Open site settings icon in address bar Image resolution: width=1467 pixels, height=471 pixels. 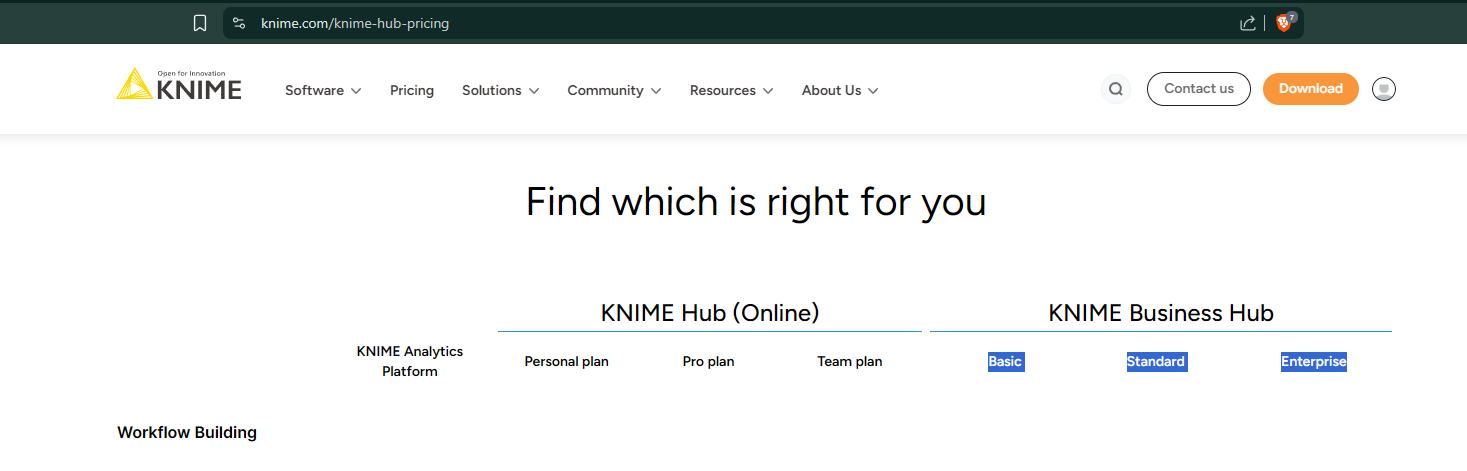[x=239, y=23]
